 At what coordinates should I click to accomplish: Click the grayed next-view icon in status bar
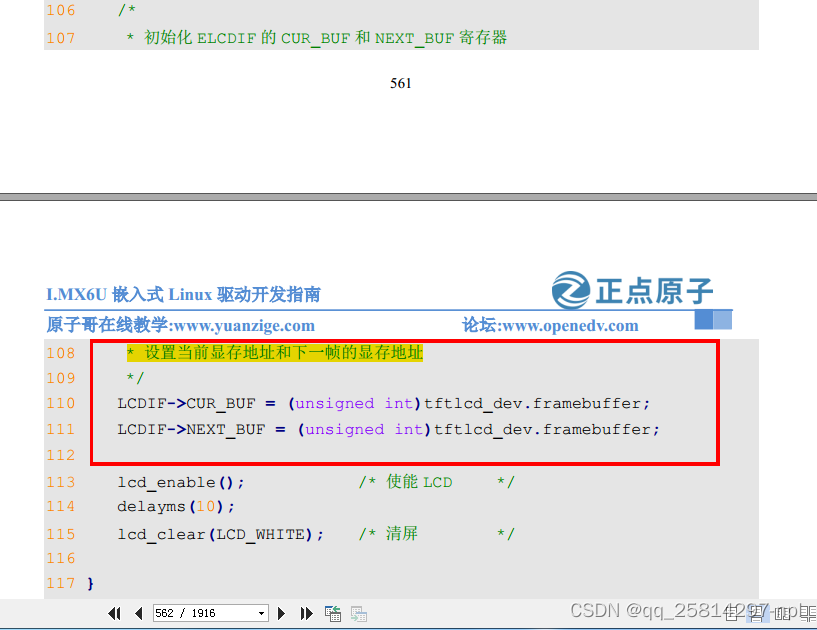coord(359,613)
